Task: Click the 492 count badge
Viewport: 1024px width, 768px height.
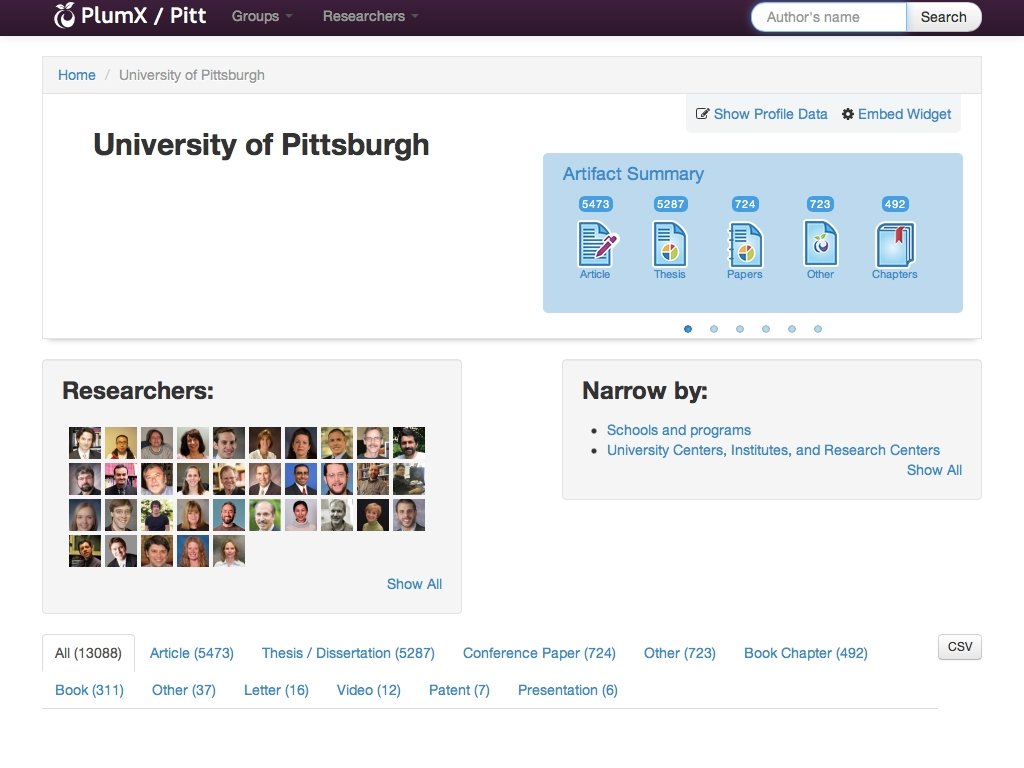Action: coord(895,204)
